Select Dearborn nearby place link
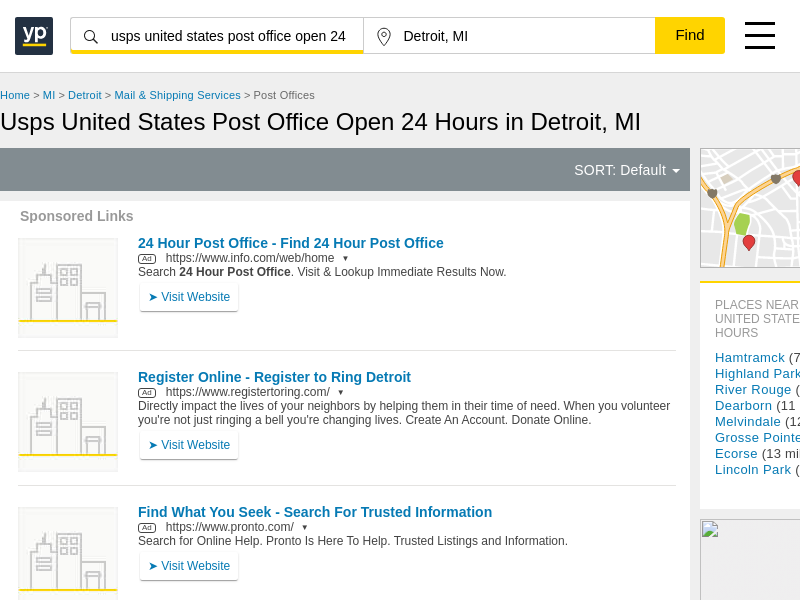 pos(743,406)
